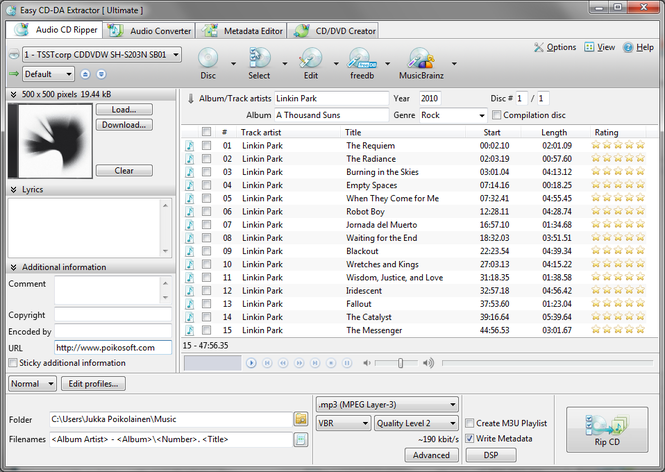Collapse the Additional information section
This screenshot has height=472, width=665.
(x=13, y=267)
